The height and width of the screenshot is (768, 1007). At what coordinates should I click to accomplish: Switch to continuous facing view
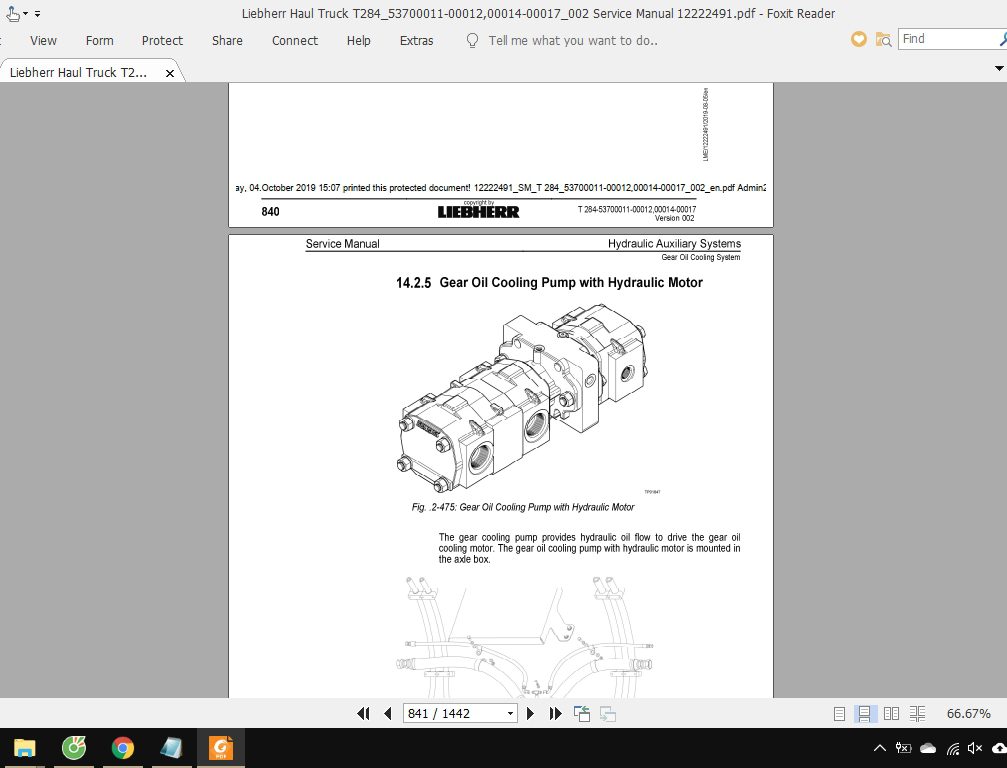coord(917,713)
